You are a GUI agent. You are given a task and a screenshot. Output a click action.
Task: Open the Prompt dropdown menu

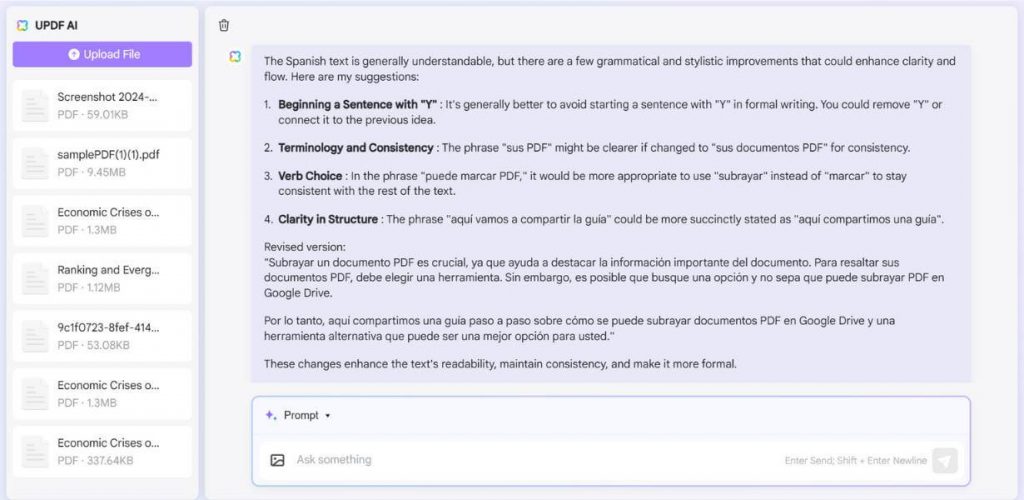[307, 415]
